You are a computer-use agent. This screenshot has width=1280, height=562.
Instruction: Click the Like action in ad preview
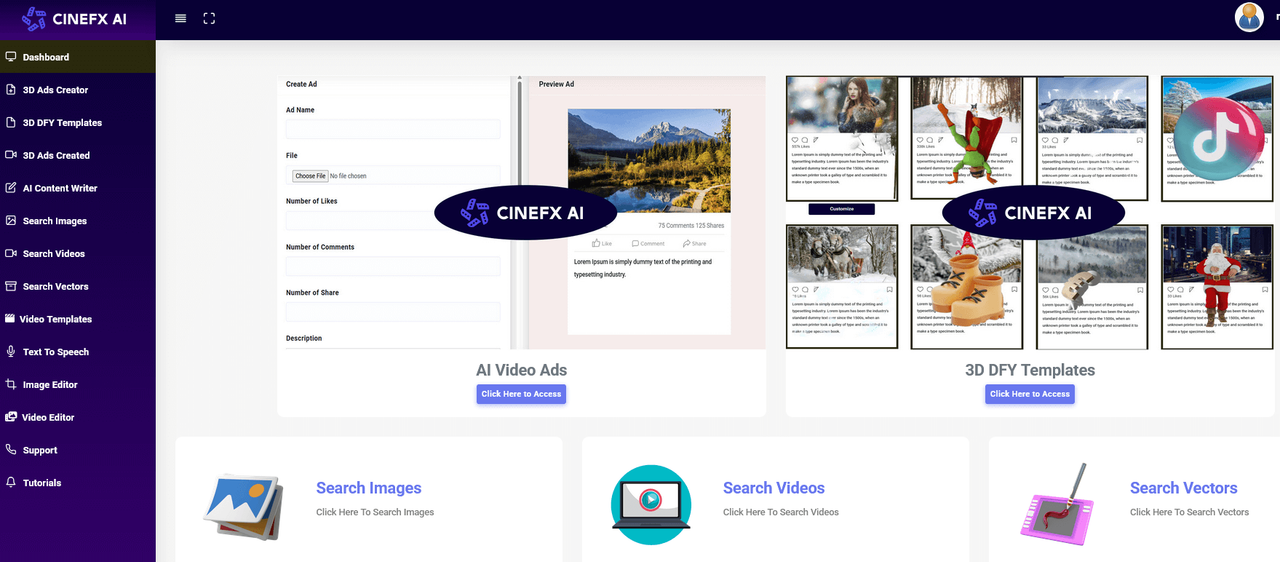tap(602, 243)
